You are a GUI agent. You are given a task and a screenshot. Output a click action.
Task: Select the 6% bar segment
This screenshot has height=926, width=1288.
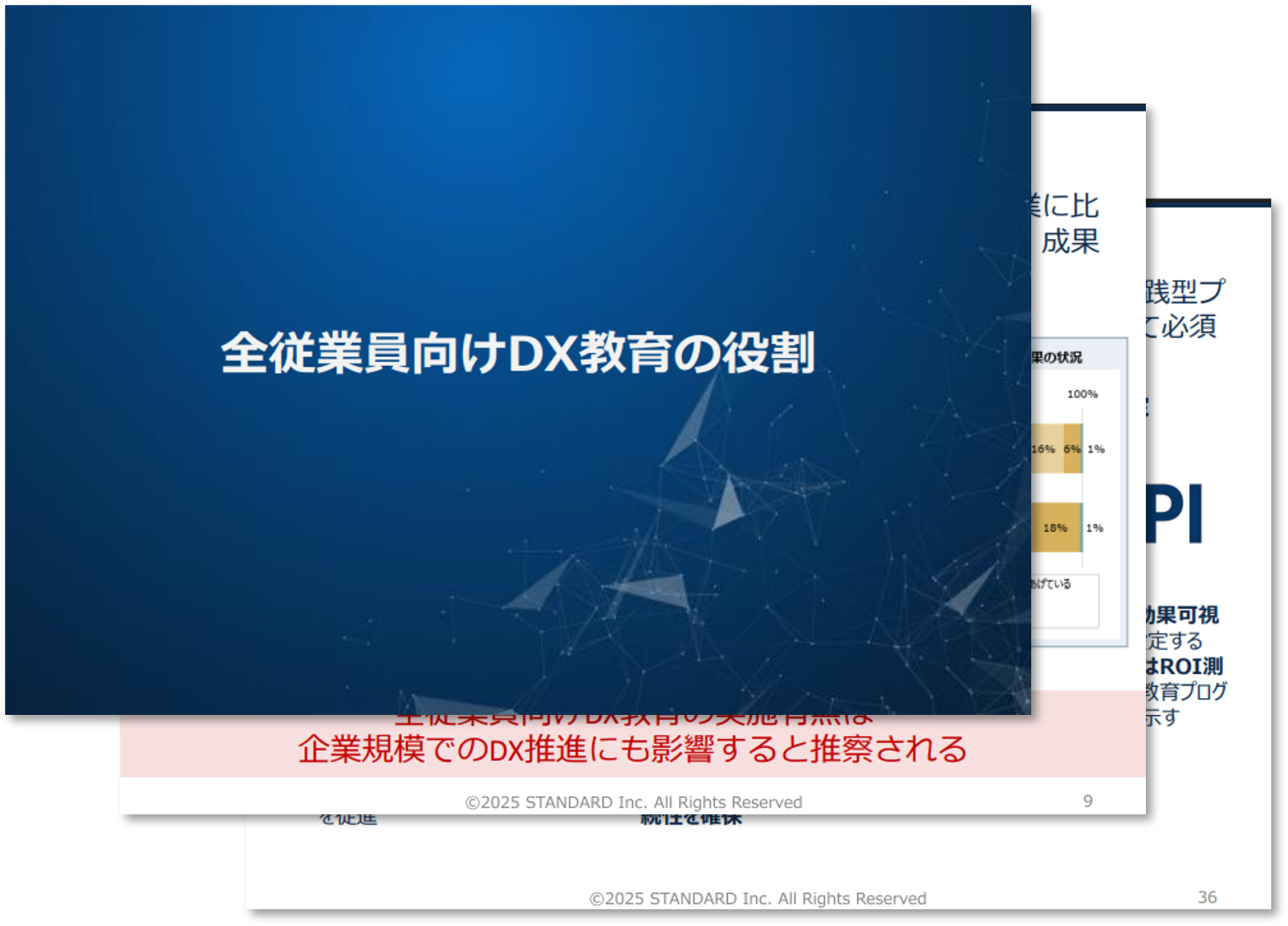(1072, 449)
